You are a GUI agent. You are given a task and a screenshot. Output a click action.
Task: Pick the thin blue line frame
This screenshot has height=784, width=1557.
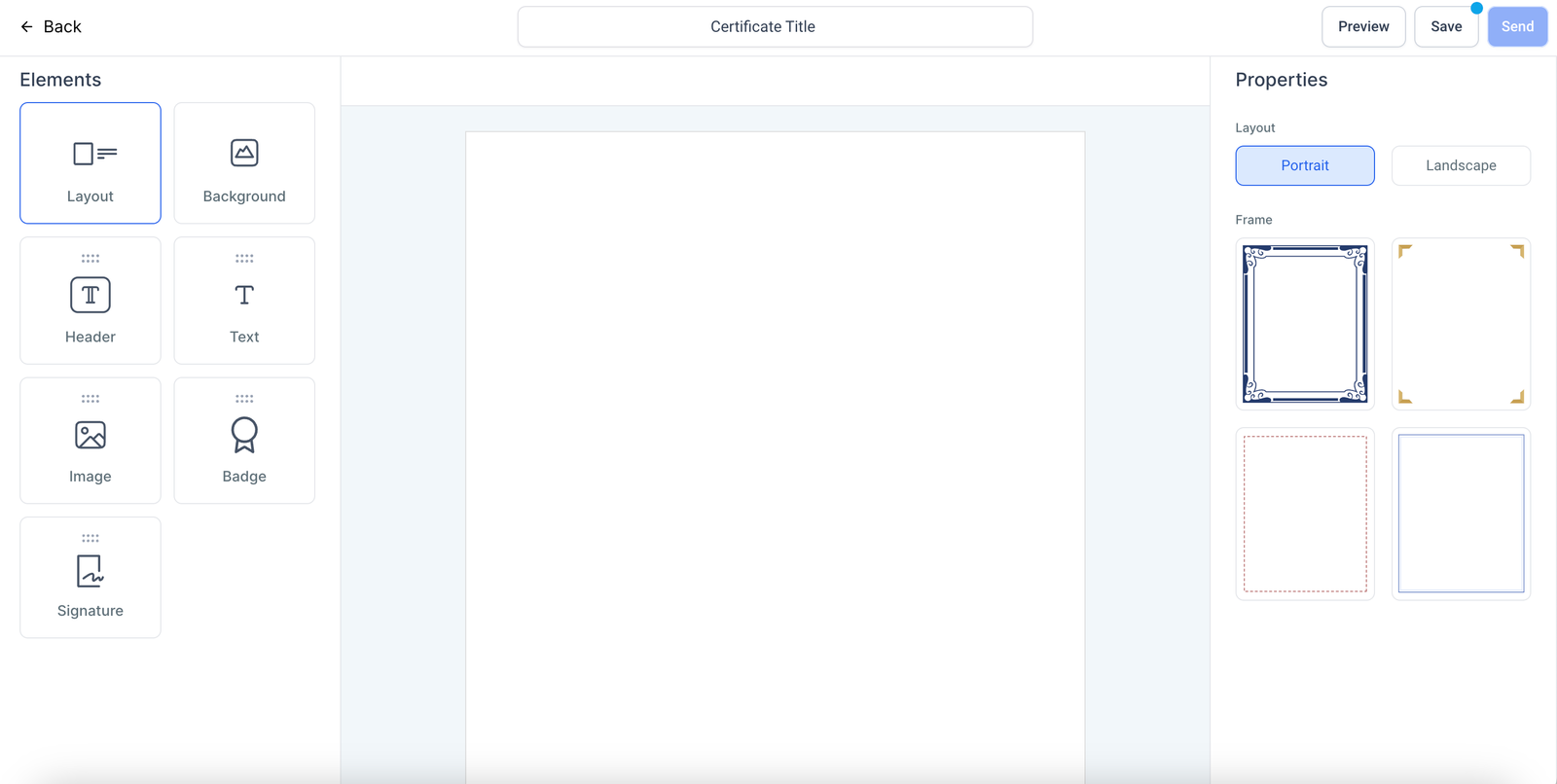pos(1461,514)
